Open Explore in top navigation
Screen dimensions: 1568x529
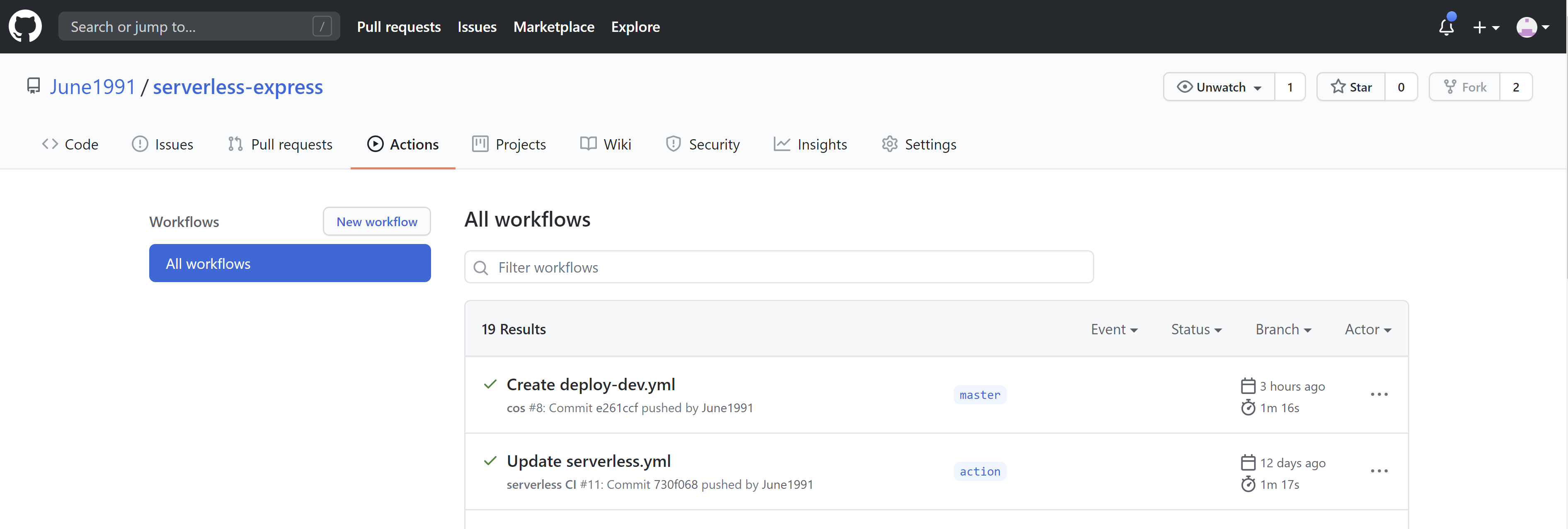[635, 27]
